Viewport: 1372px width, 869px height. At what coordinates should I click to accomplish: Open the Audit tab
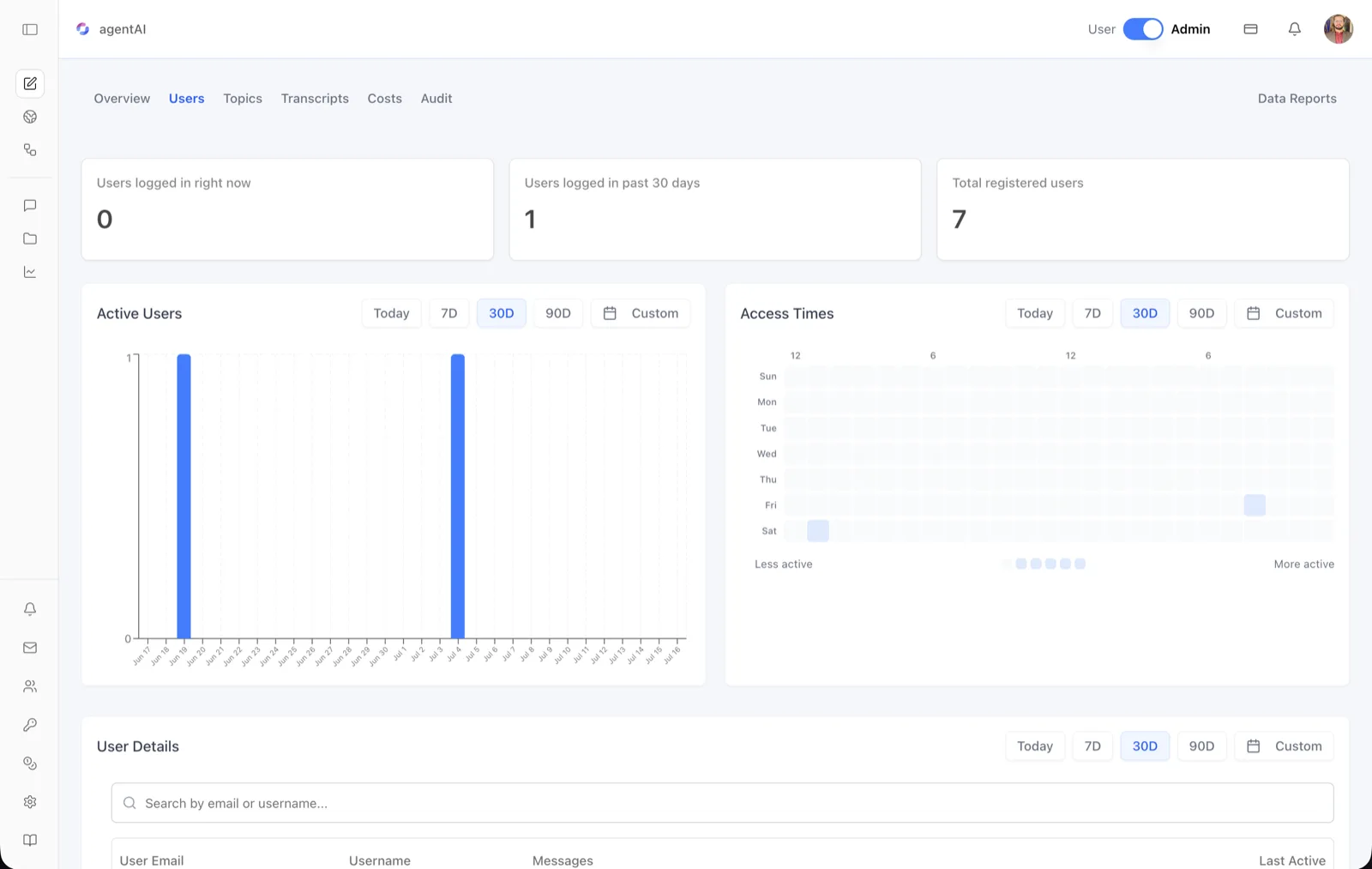coord(436,99)
